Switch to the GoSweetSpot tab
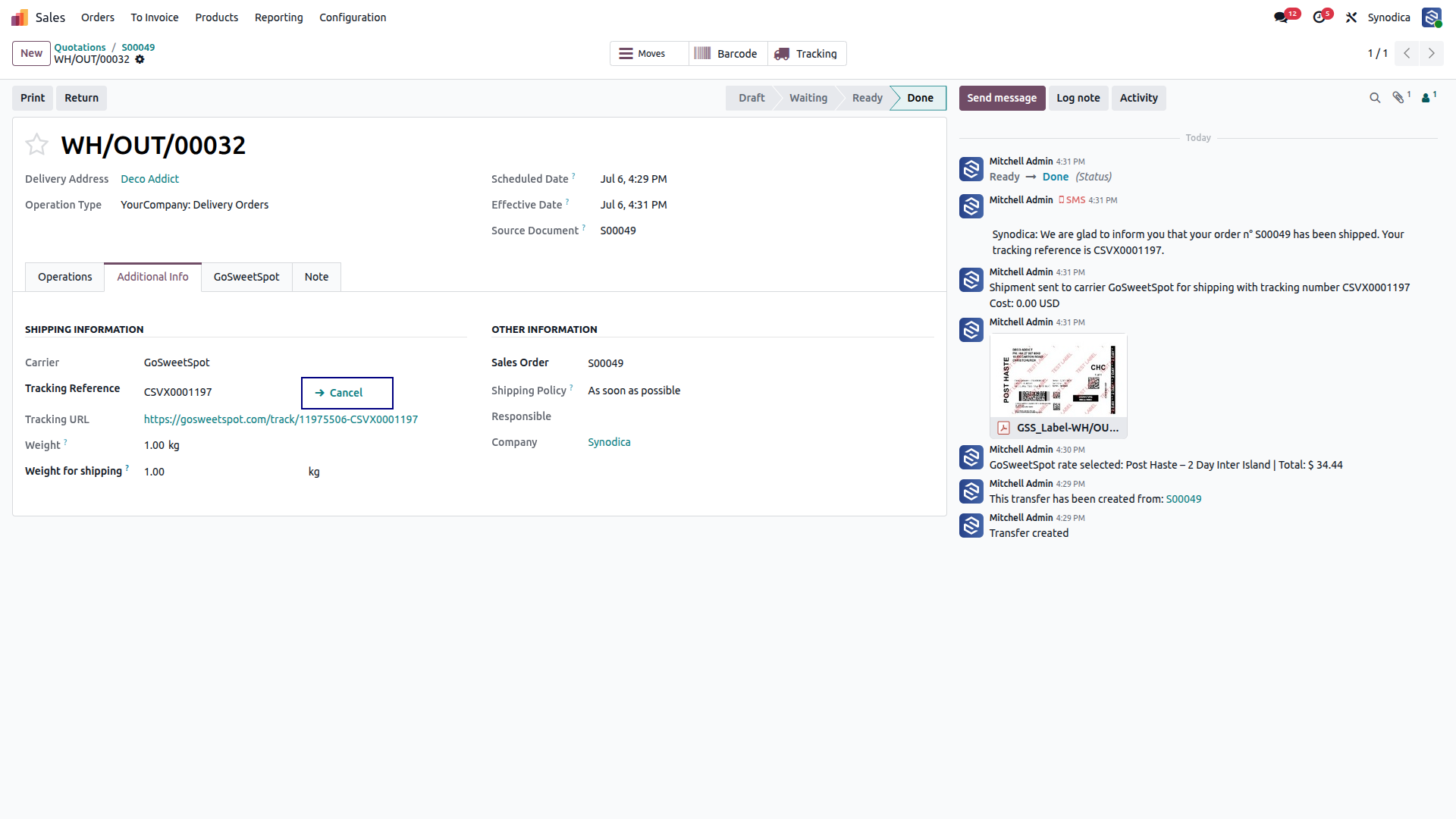The image size is (1456, 819). [x=246, y=277]
